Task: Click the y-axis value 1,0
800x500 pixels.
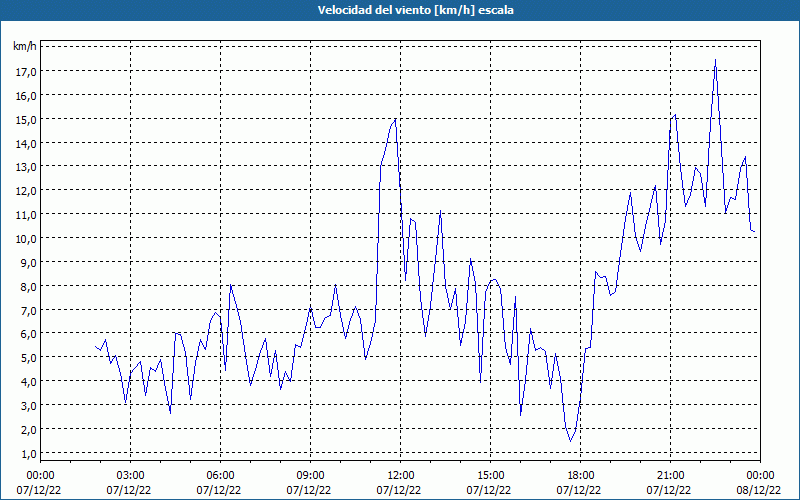Action: (x=29, y=454)
